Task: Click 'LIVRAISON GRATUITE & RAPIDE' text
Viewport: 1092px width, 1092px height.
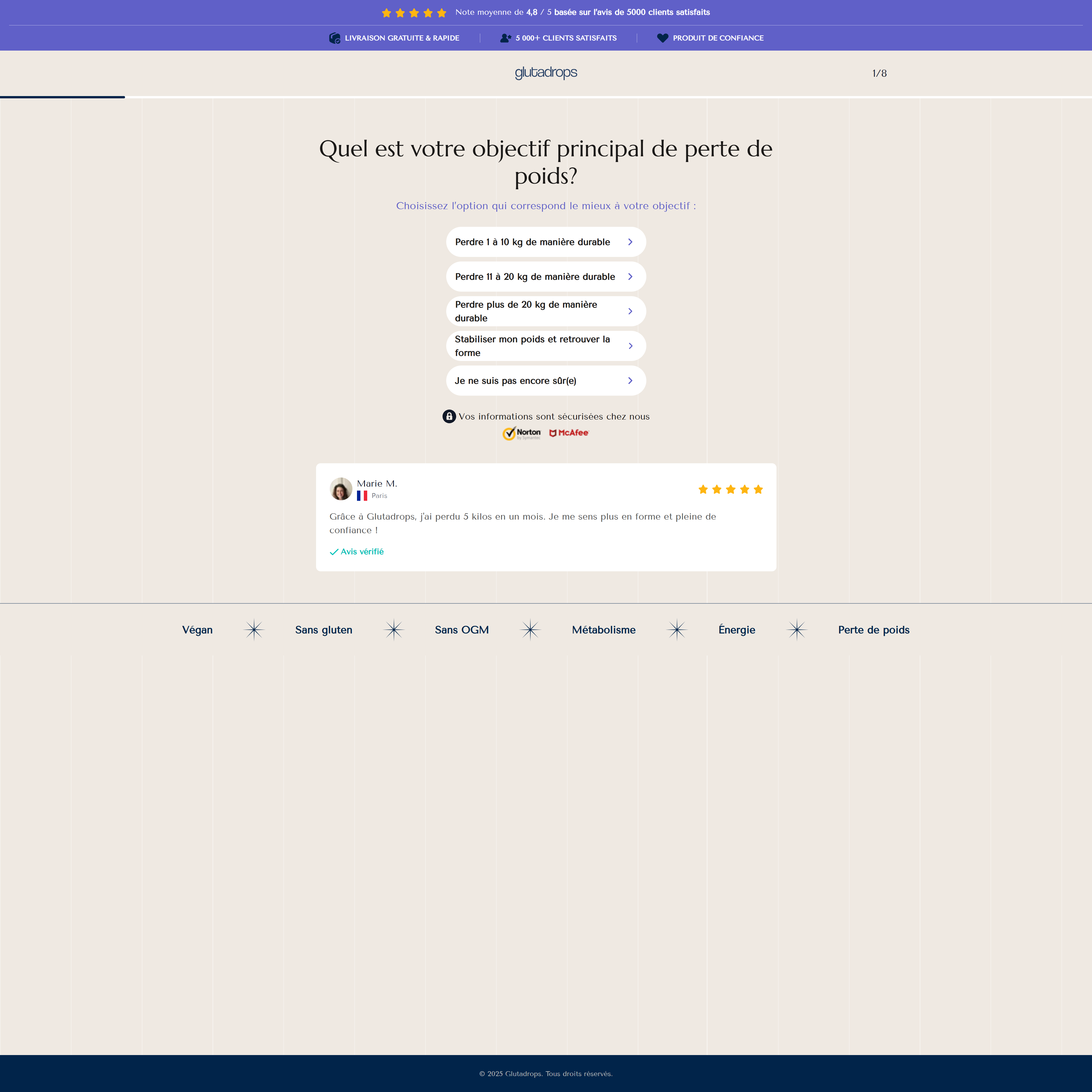Action: coord(402,38)
